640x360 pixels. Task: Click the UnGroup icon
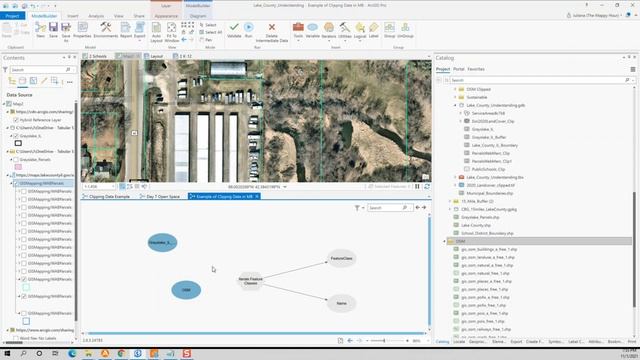405,30
